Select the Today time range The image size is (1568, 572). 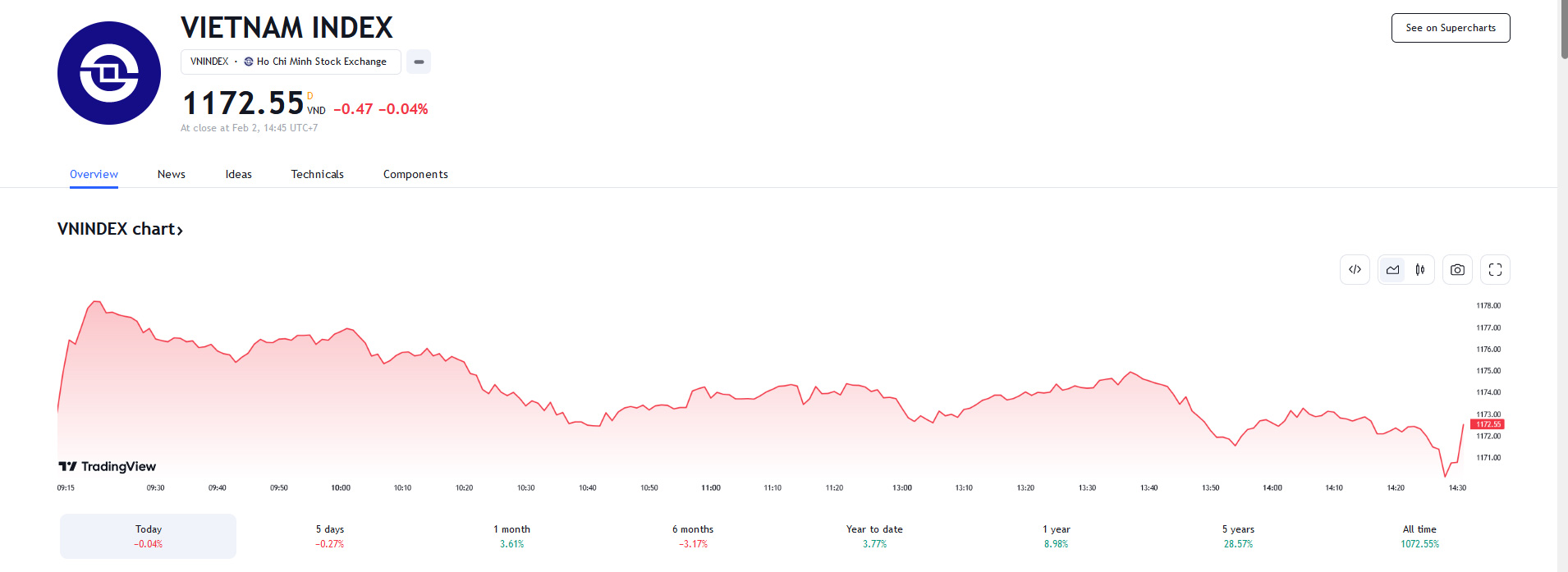[x=148, y=536]
